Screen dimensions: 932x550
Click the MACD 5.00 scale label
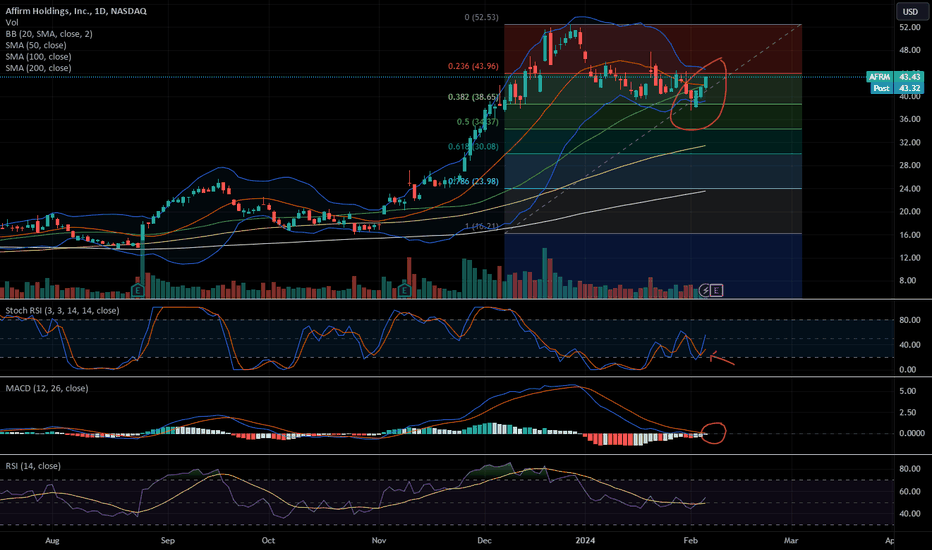click(x=910, y=391)
